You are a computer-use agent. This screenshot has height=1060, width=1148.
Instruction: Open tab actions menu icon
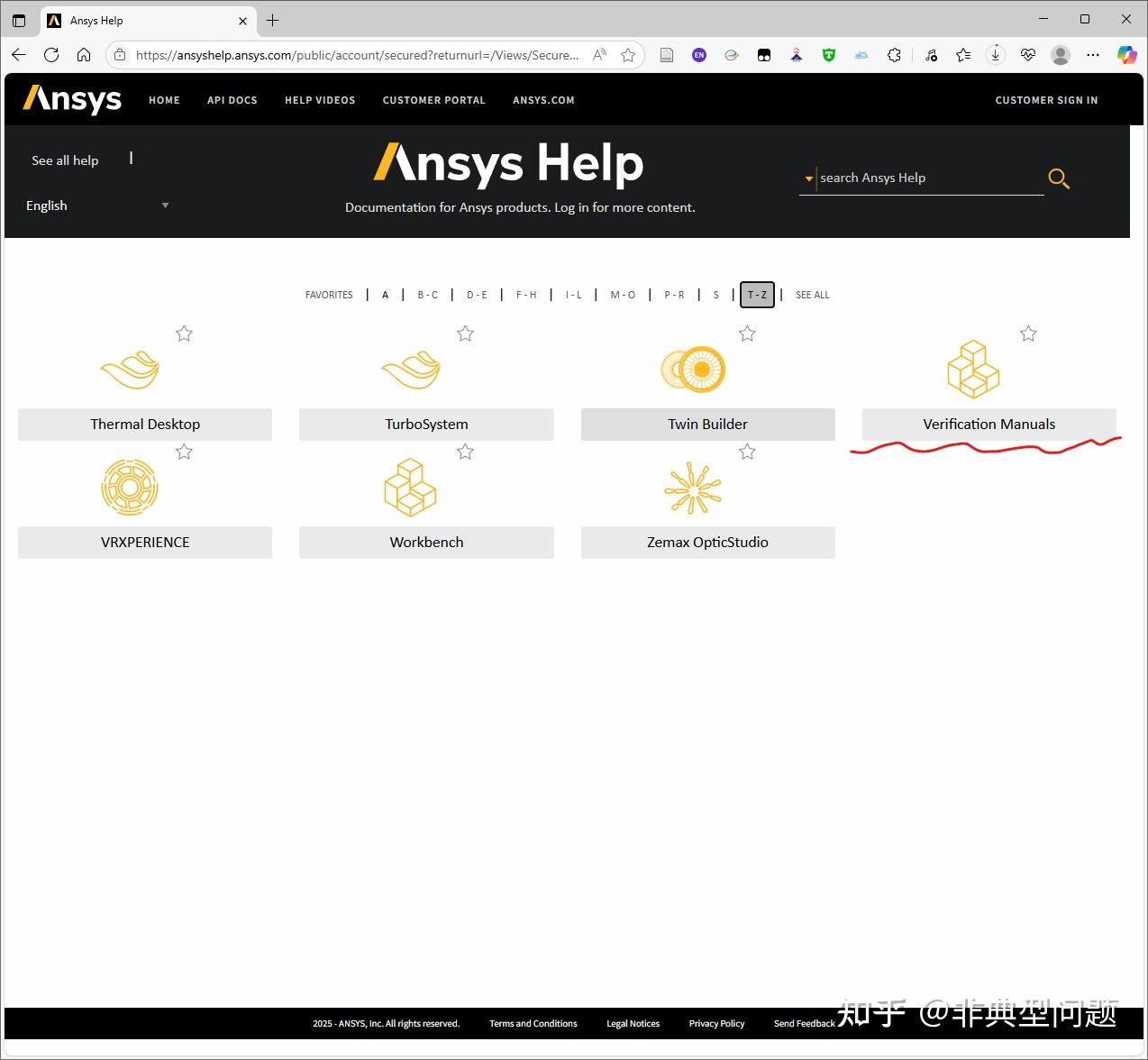coord(19,20)
